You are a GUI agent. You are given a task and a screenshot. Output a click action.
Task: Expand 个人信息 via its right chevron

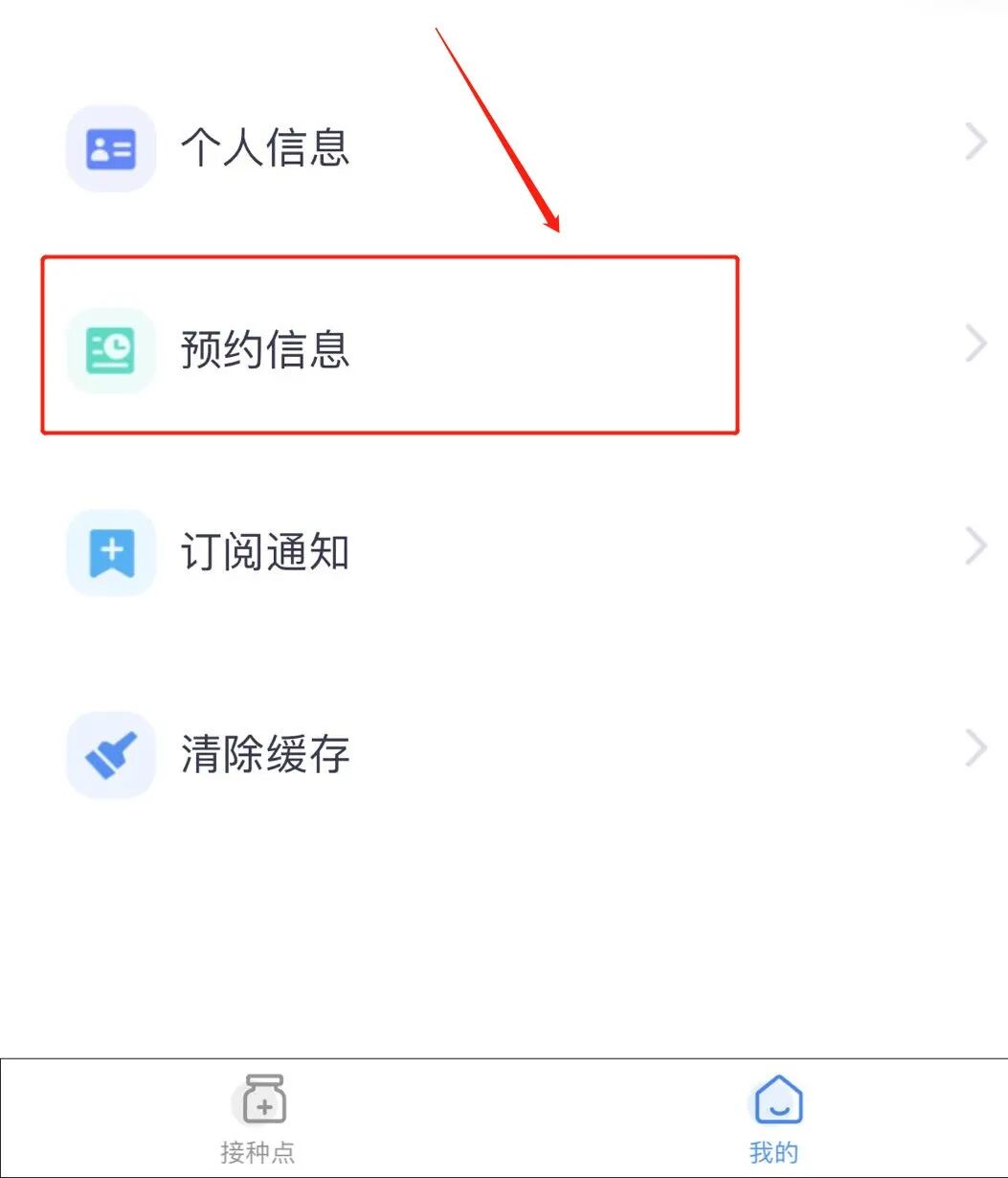[x=975, y=144]
